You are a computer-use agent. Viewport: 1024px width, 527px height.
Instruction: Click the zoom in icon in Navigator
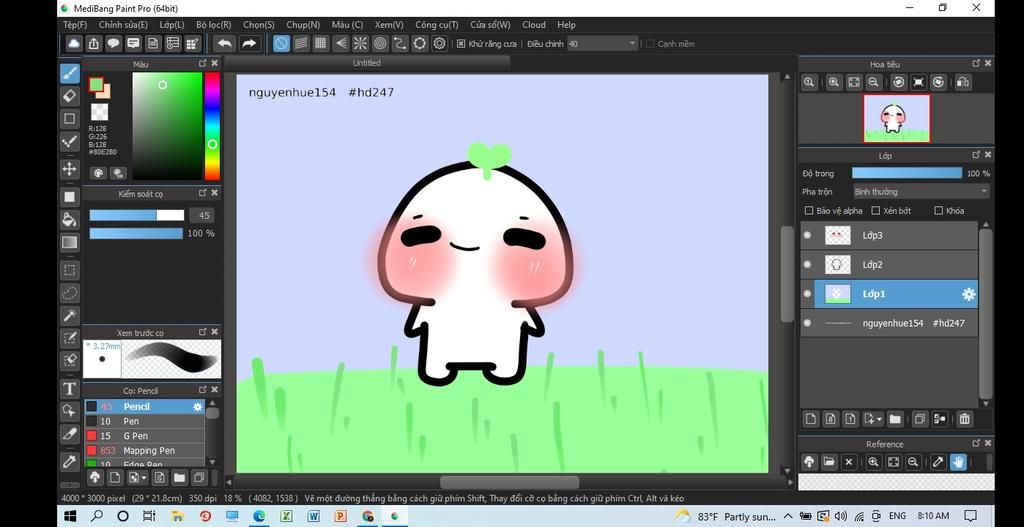pos(834,82)
